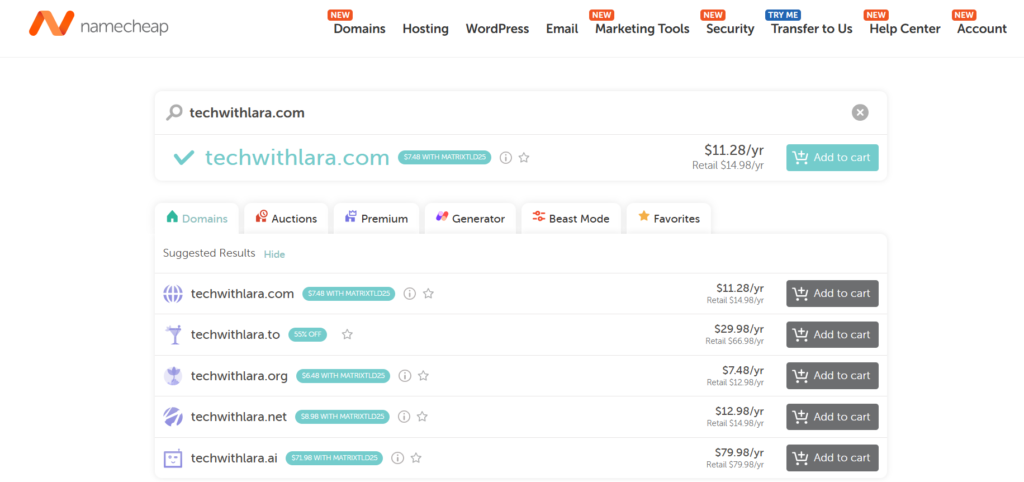1024x482 pixels.
Task: Open info icon for techwithlara.org
Action: click(x=405, y=376)
